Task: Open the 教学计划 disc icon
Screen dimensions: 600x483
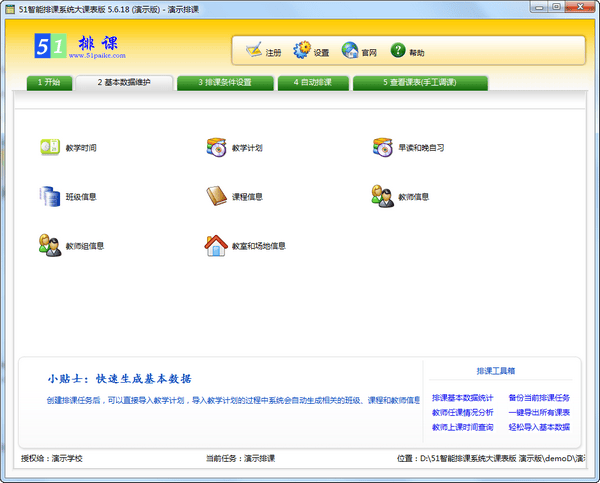Action: (x=217, y=148)
